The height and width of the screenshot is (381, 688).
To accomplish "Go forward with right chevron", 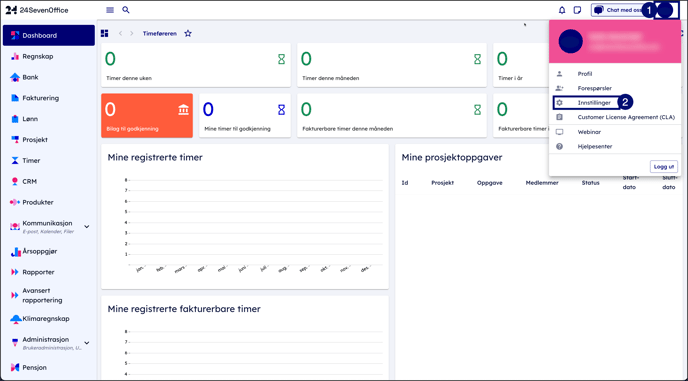I will [x=132, y=33].
